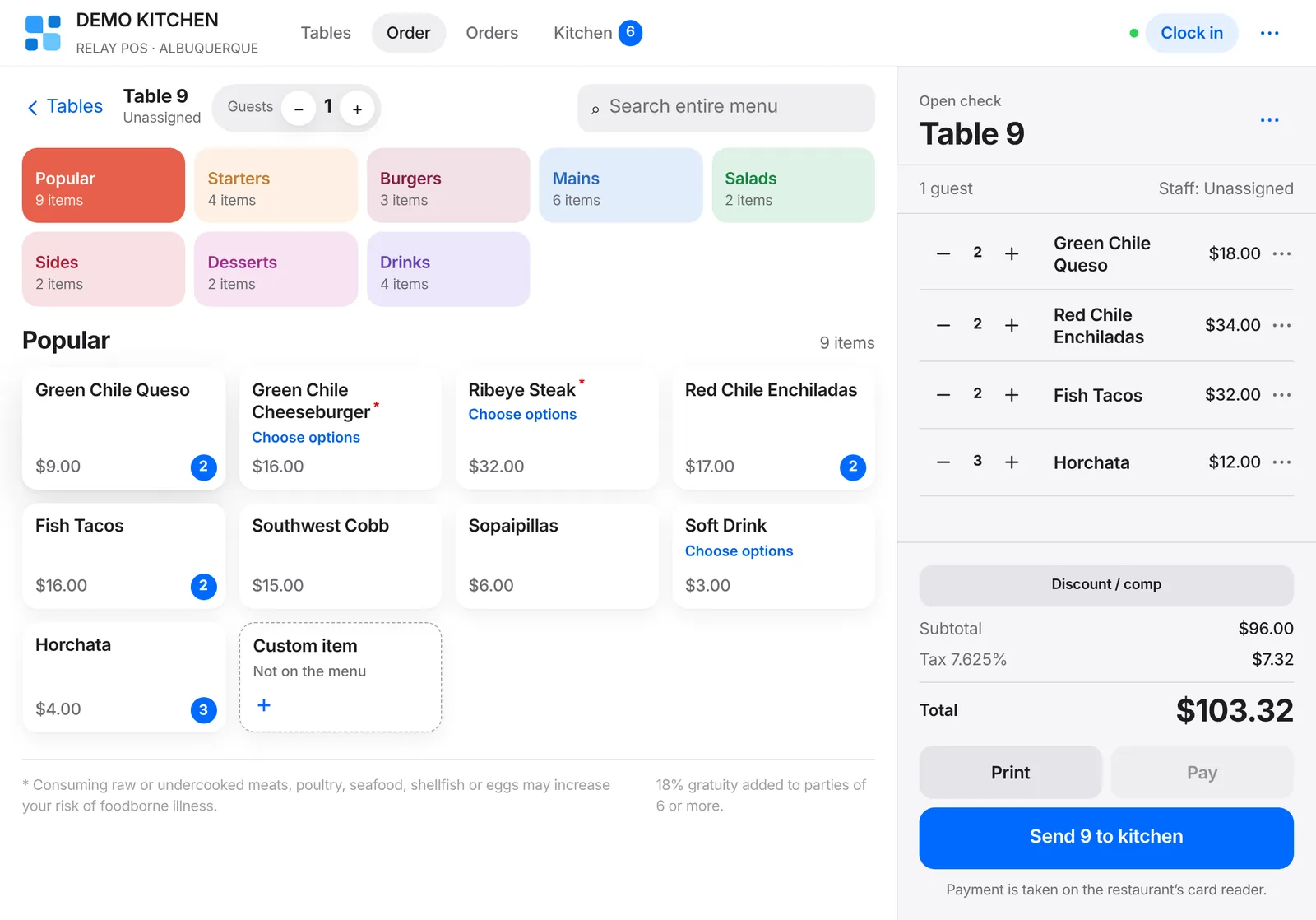Open the Drinks category
1316x920 pixels.
[x=448, y=269]
